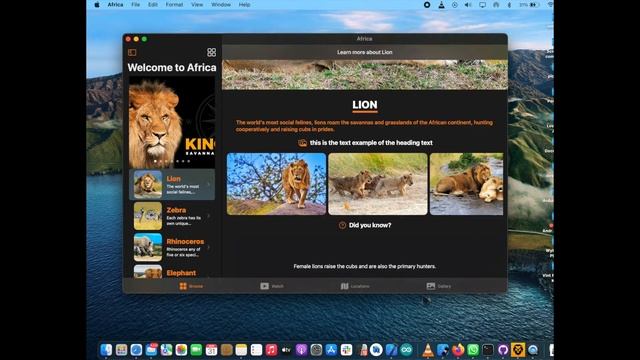Screen dimensions: 640x360
Task: Open App Store from the Dock
Action: point(331,350)
